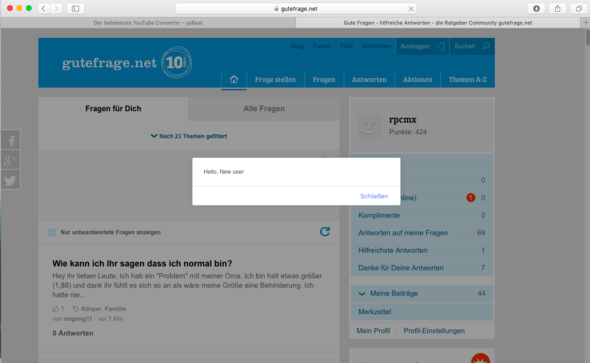The image size is (590, 363).
Task: Click the thumbs up icon on question
Action: point(56,309)
